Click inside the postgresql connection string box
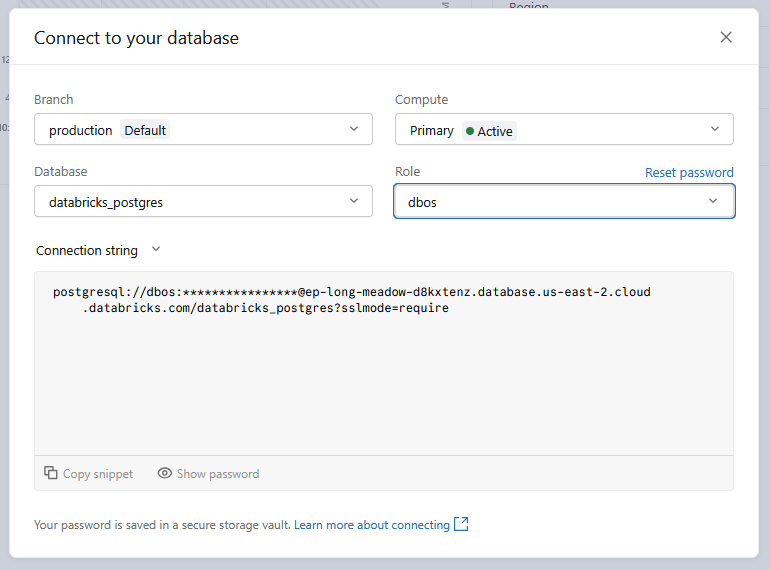770x570 pixels. pyautogui.click(x=383, y=370)
